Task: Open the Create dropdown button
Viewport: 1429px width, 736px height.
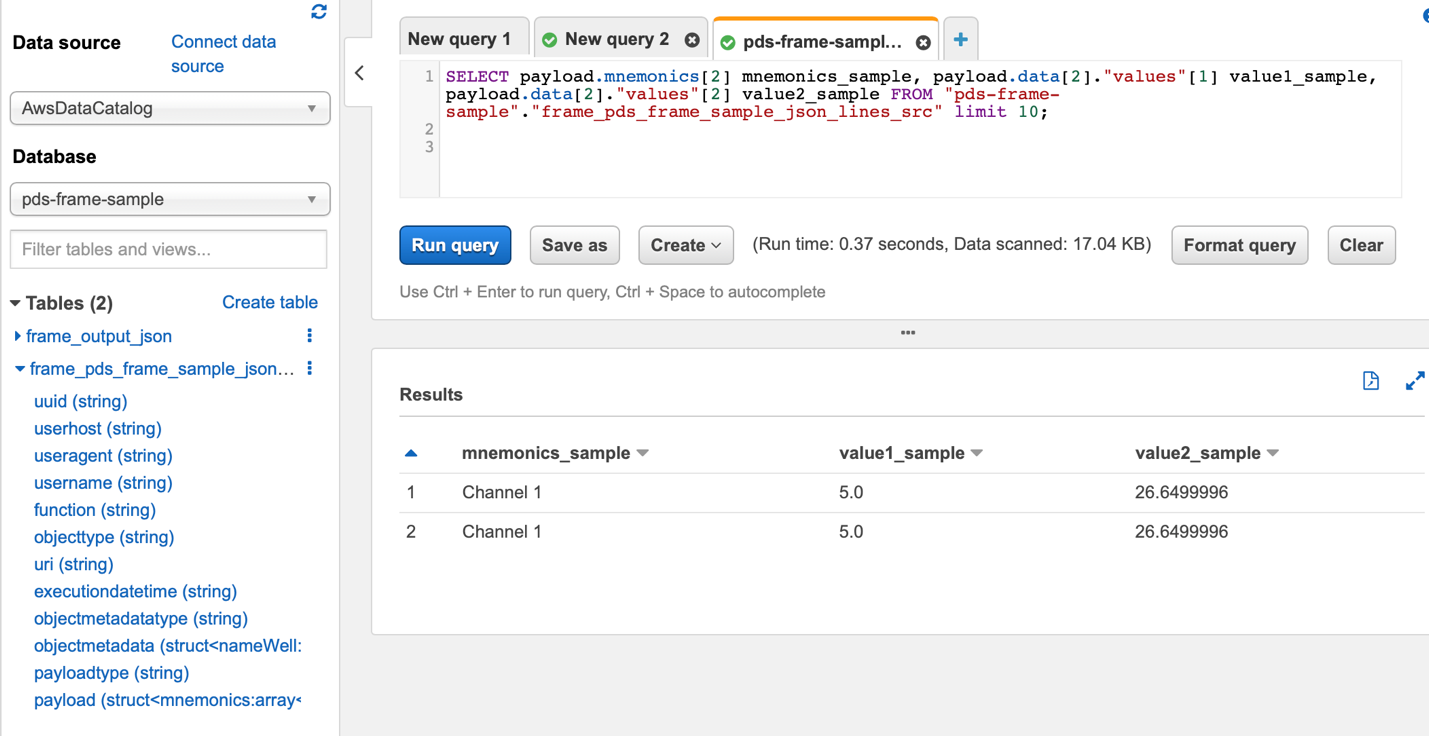Action: (x=685, y=245)
